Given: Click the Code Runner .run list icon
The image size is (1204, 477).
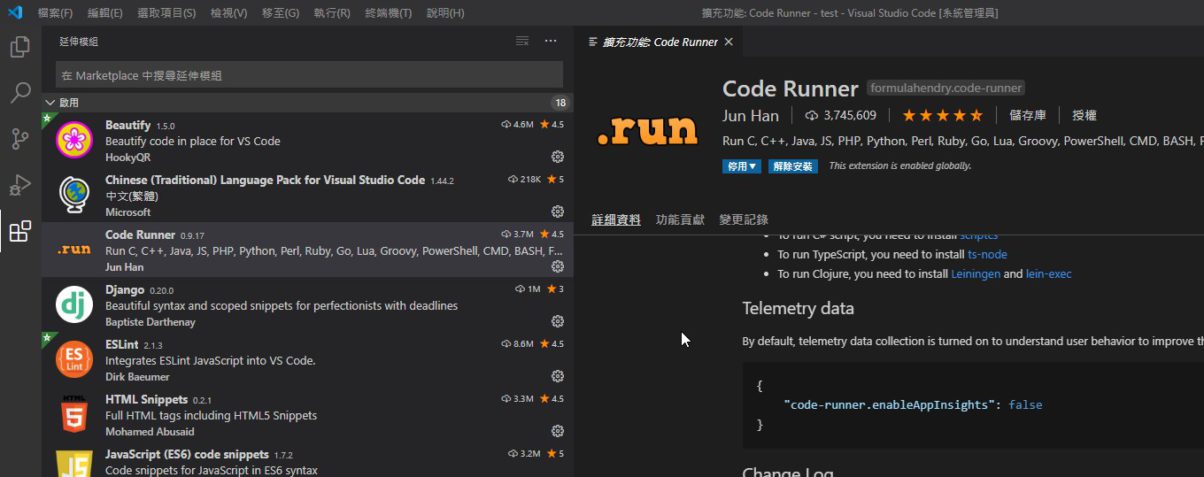Looking at the screenshot, I should (74, 250).
